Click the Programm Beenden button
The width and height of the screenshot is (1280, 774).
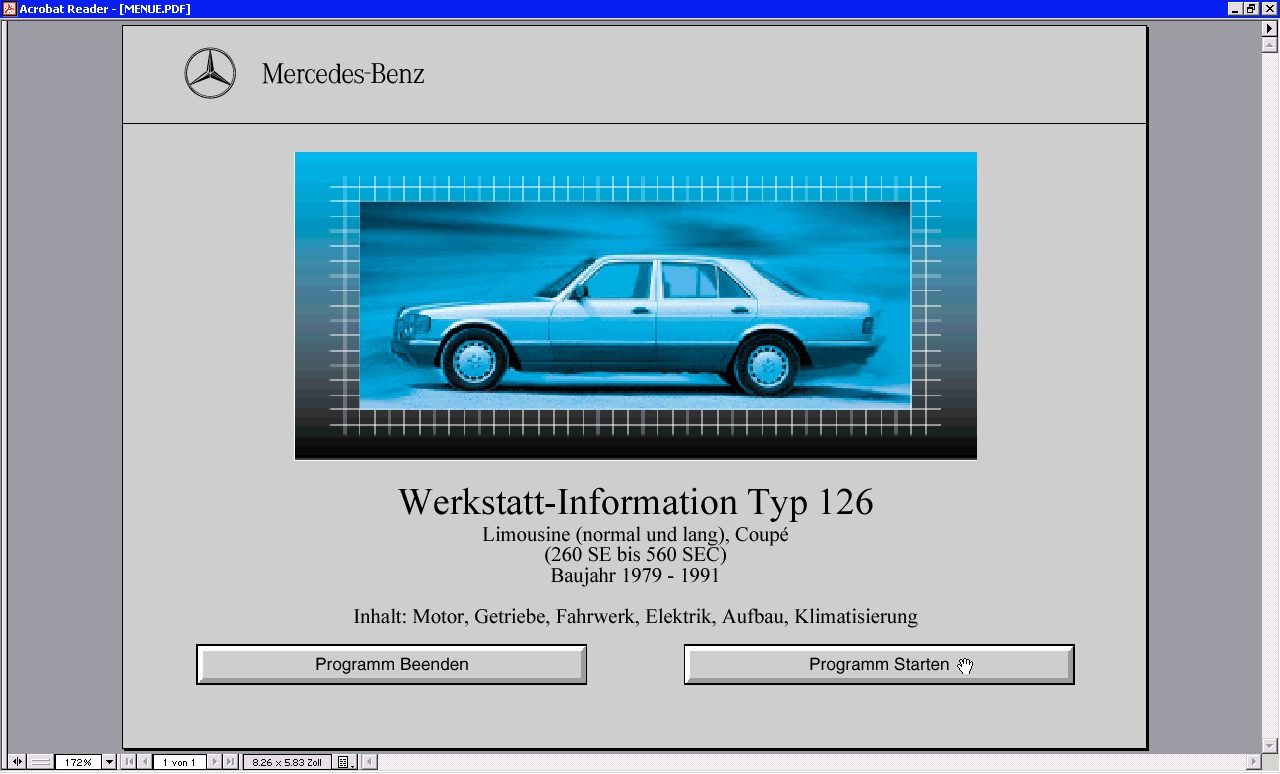(391, 664)
